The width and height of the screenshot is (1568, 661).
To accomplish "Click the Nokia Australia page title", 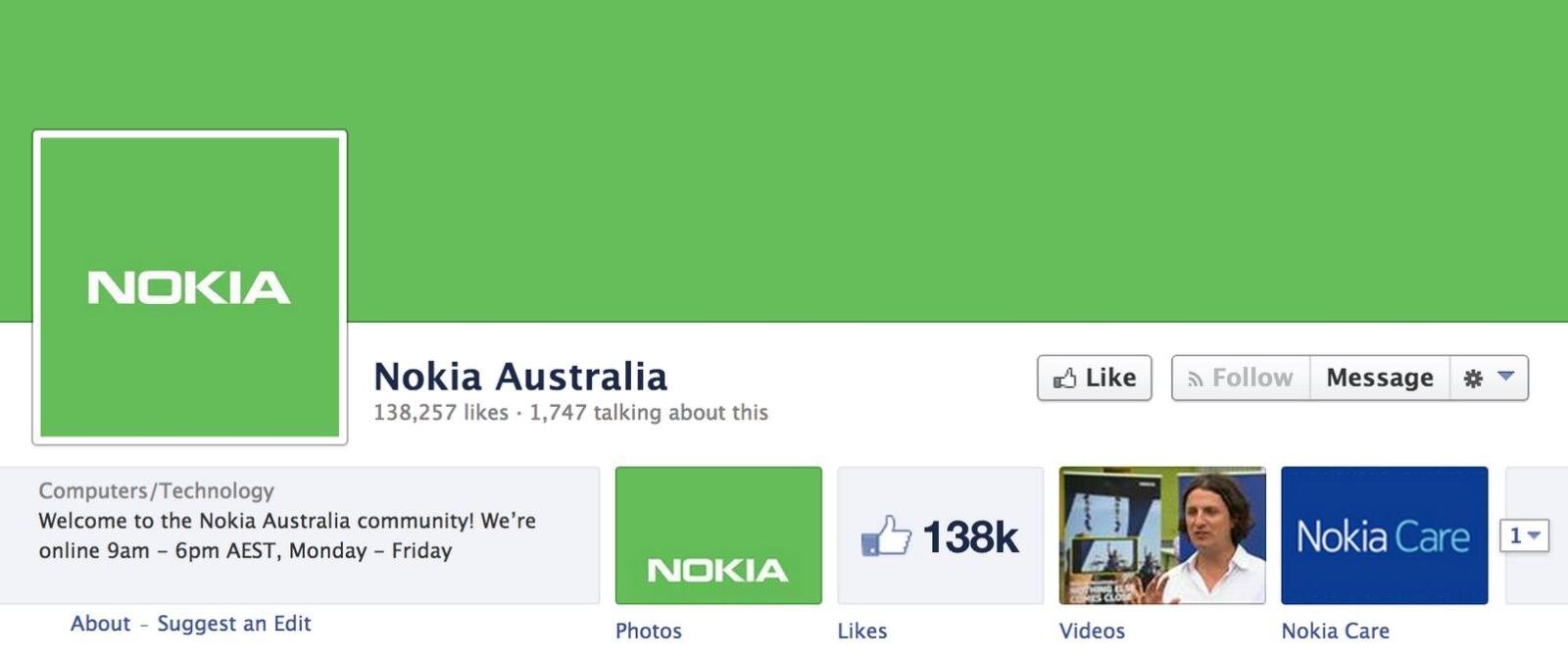I will pyautogui.click(x=520, y=377).
